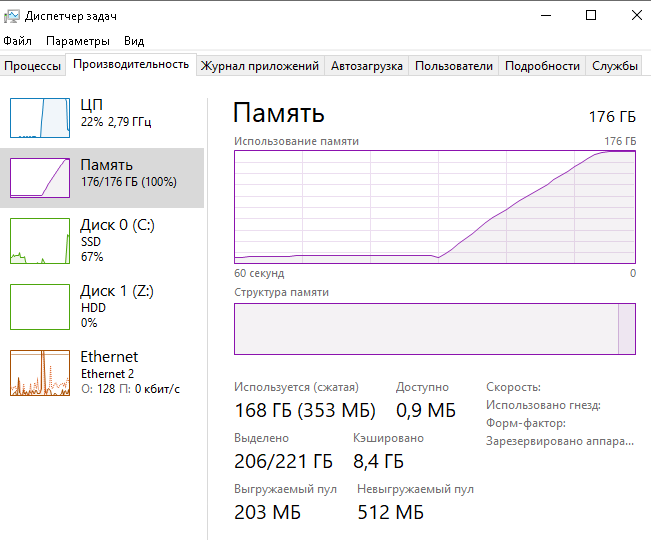This screenshot has width=651, height=547.
Task: Switch to the Подробности tab
Action: (x=542, y=66)
